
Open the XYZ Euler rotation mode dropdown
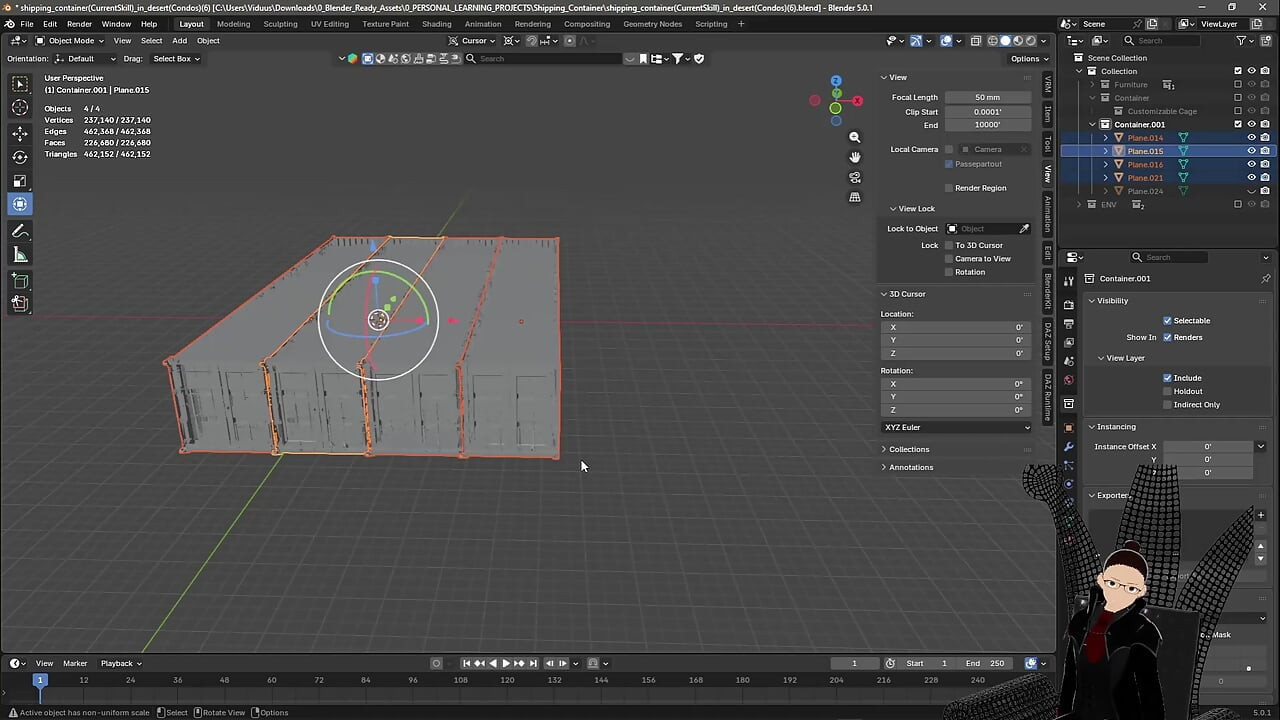click(x=957, y=428)
